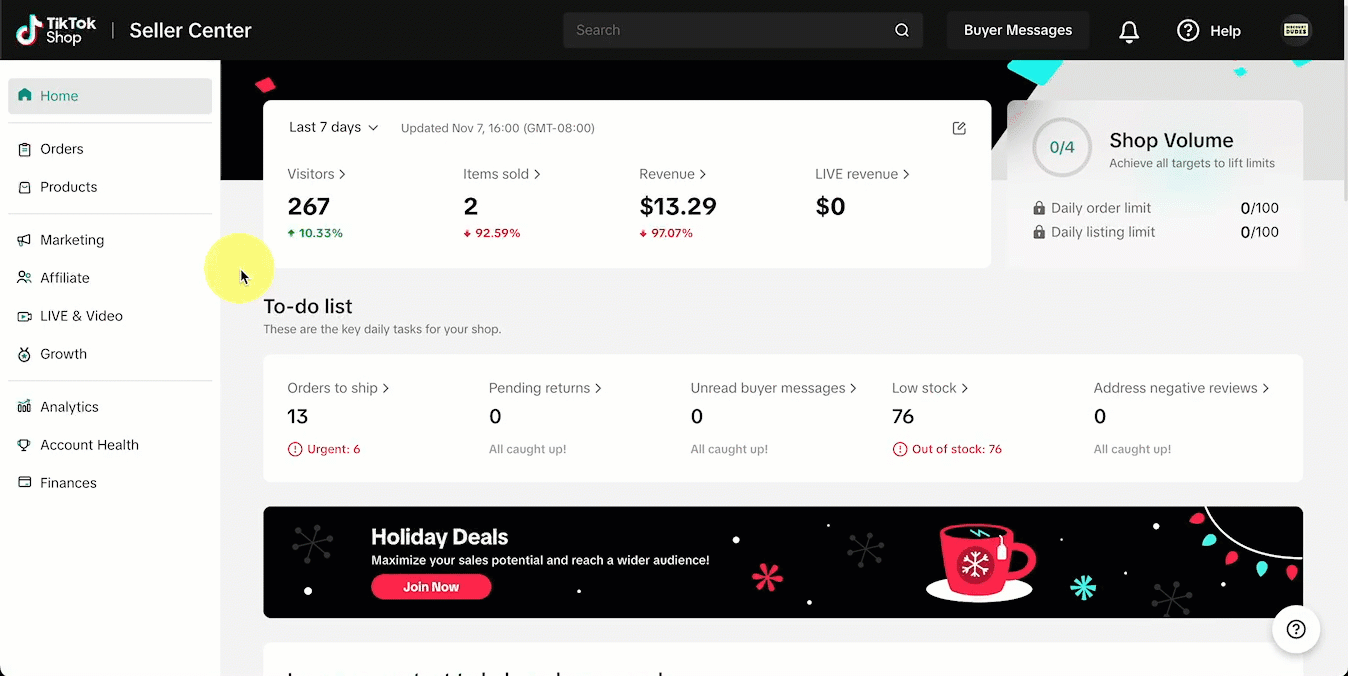Viewport: 1348px width, 676px height.
Task: Select LIVE & Video menu item
Action: [81, 316]
